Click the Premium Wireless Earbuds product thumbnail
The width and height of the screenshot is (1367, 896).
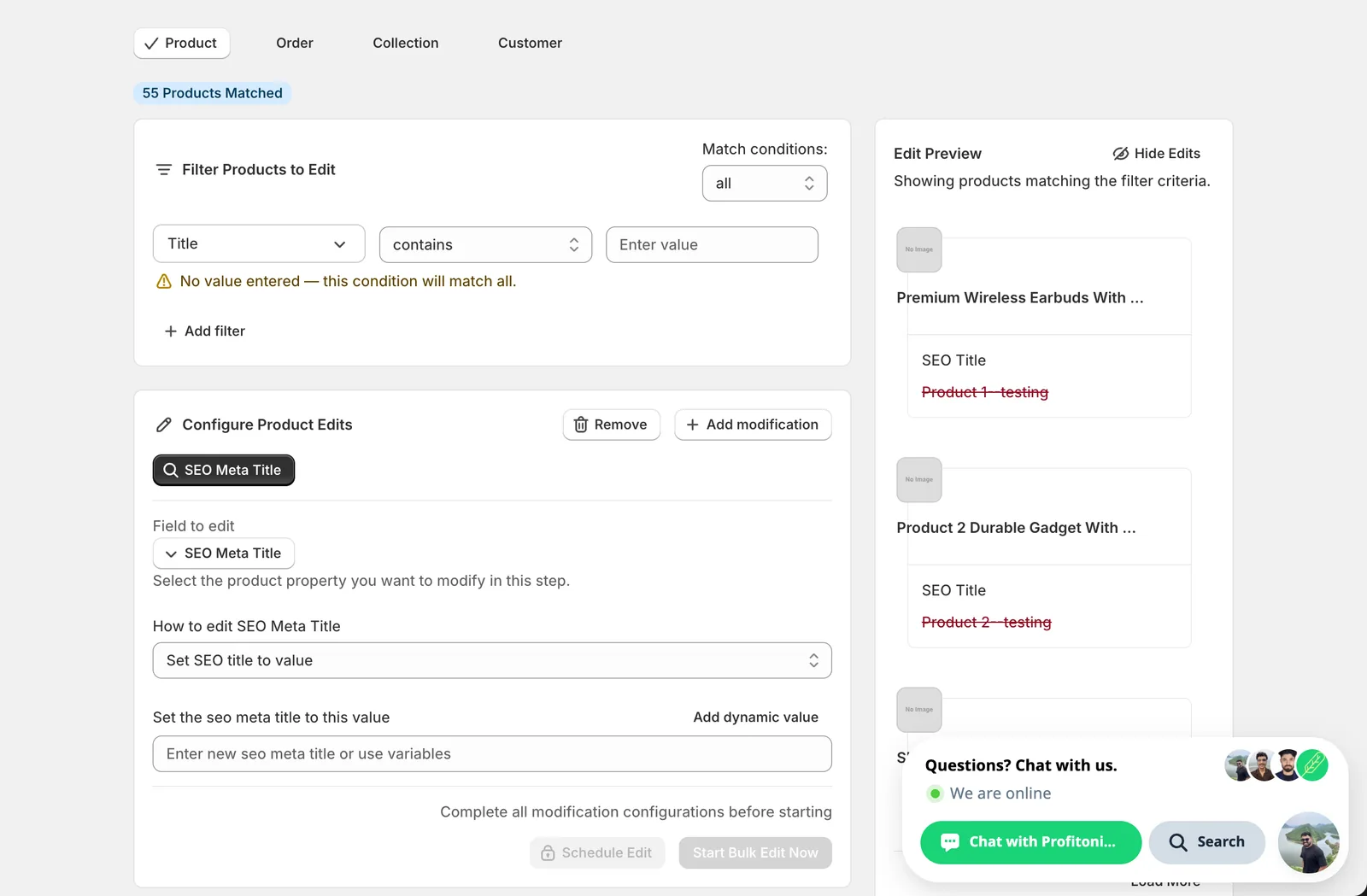pos(919,250)
